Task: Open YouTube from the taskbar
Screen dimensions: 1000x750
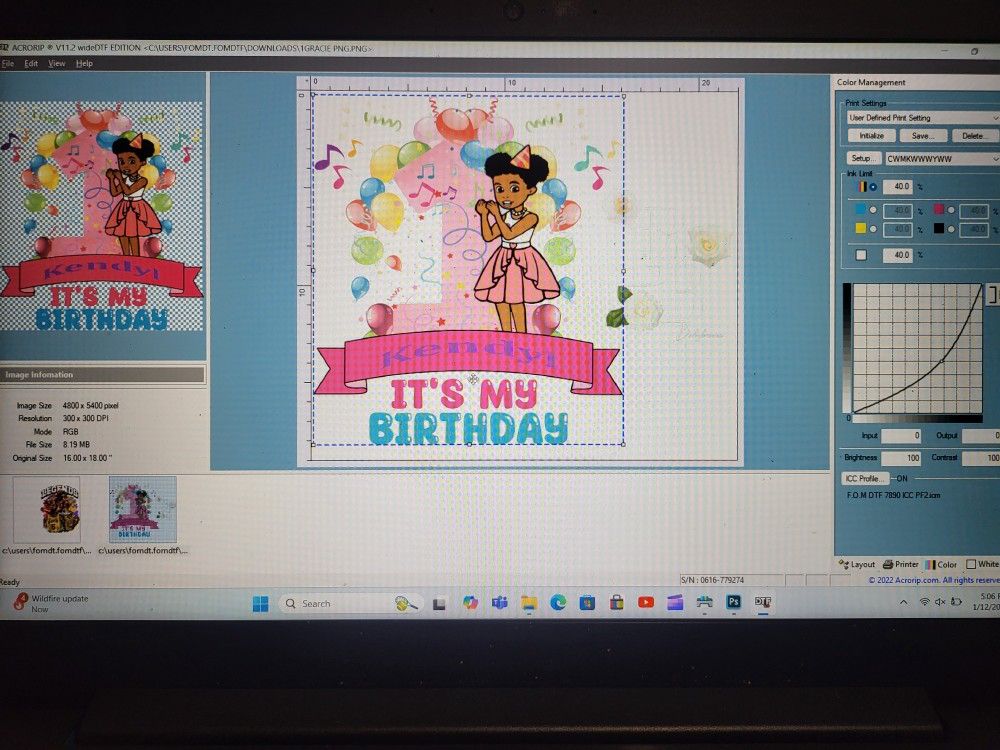Action: pos(646,602)
